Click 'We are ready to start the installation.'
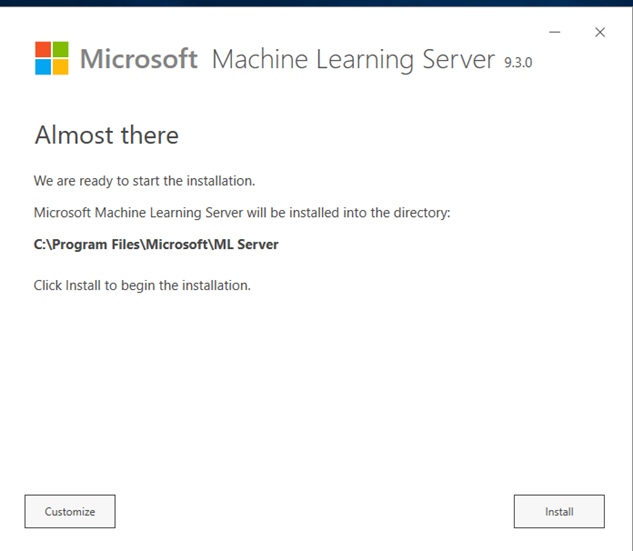The height and width of the screenshot is (551, 633). [144, 181]
